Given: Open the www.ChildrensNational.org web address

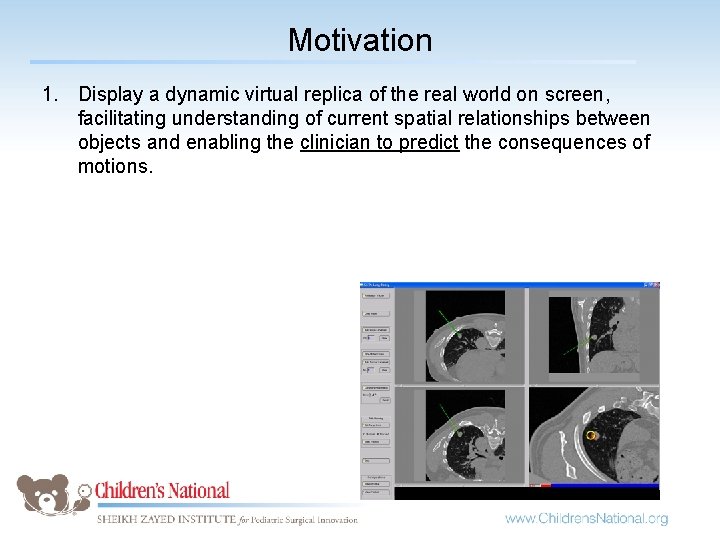Looking at the screenshot, I should point(586,518).
